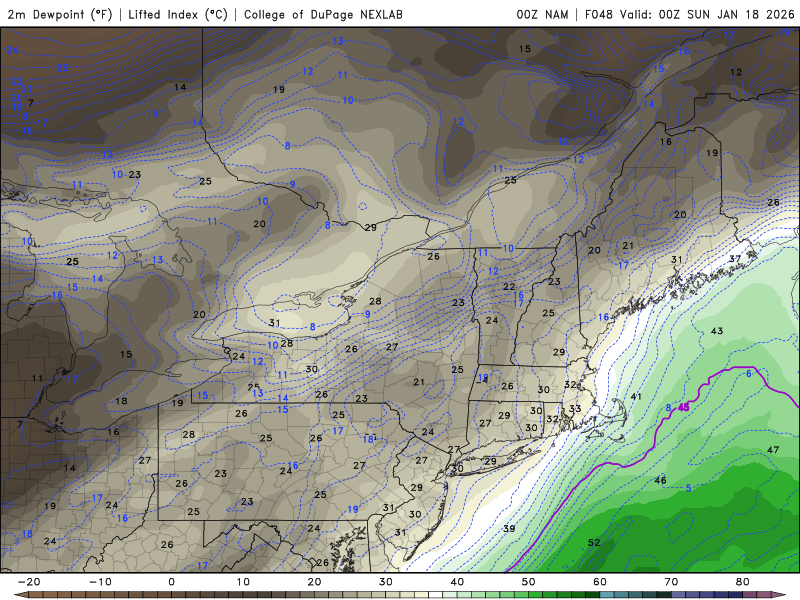Click the blue "23" contour label

(62, 68)
